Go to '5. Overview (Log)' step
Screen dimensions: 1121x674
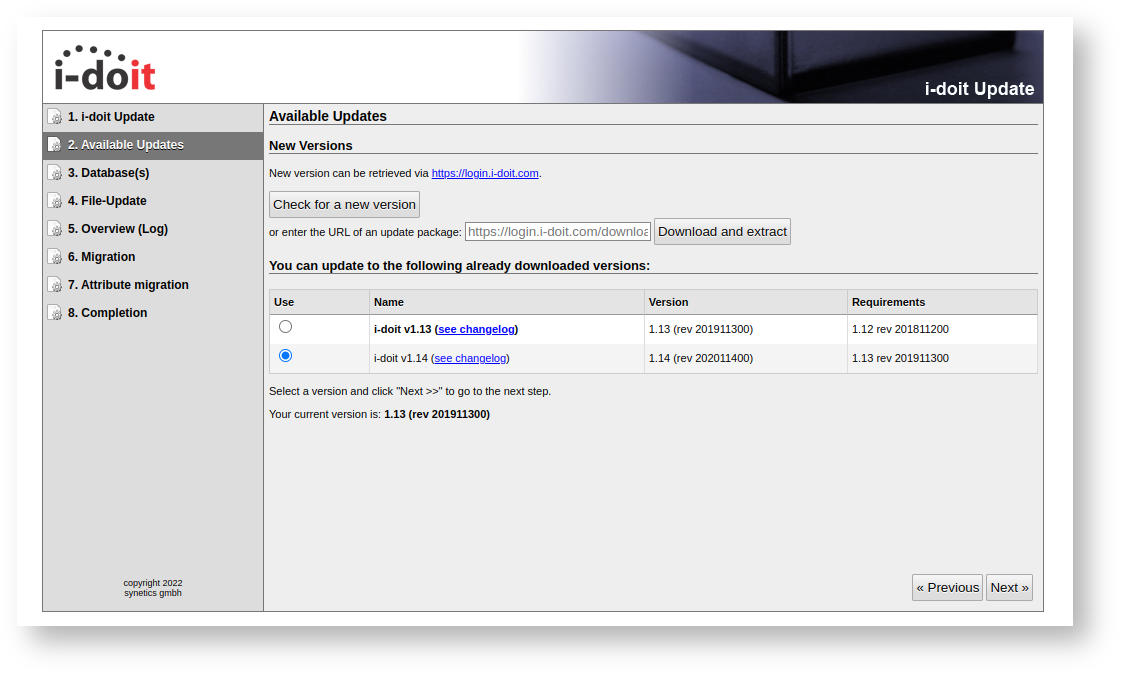[x=117, y=229]
